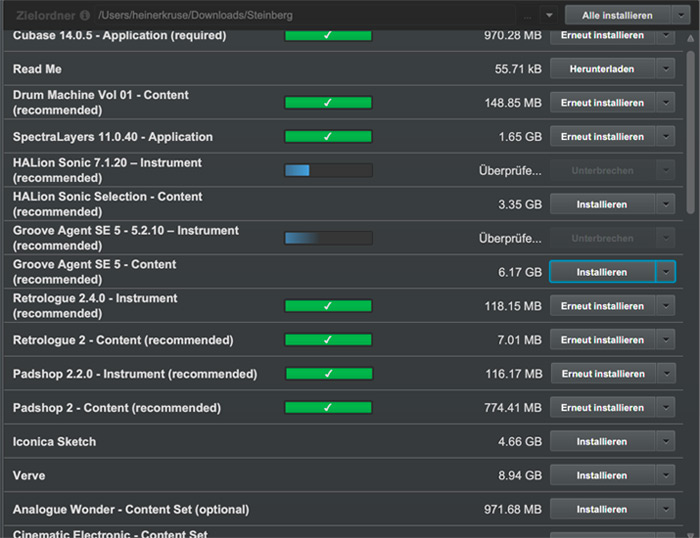
Task: Click green completed bar for Drum Machine Vol 01
Action: [328, 103]
